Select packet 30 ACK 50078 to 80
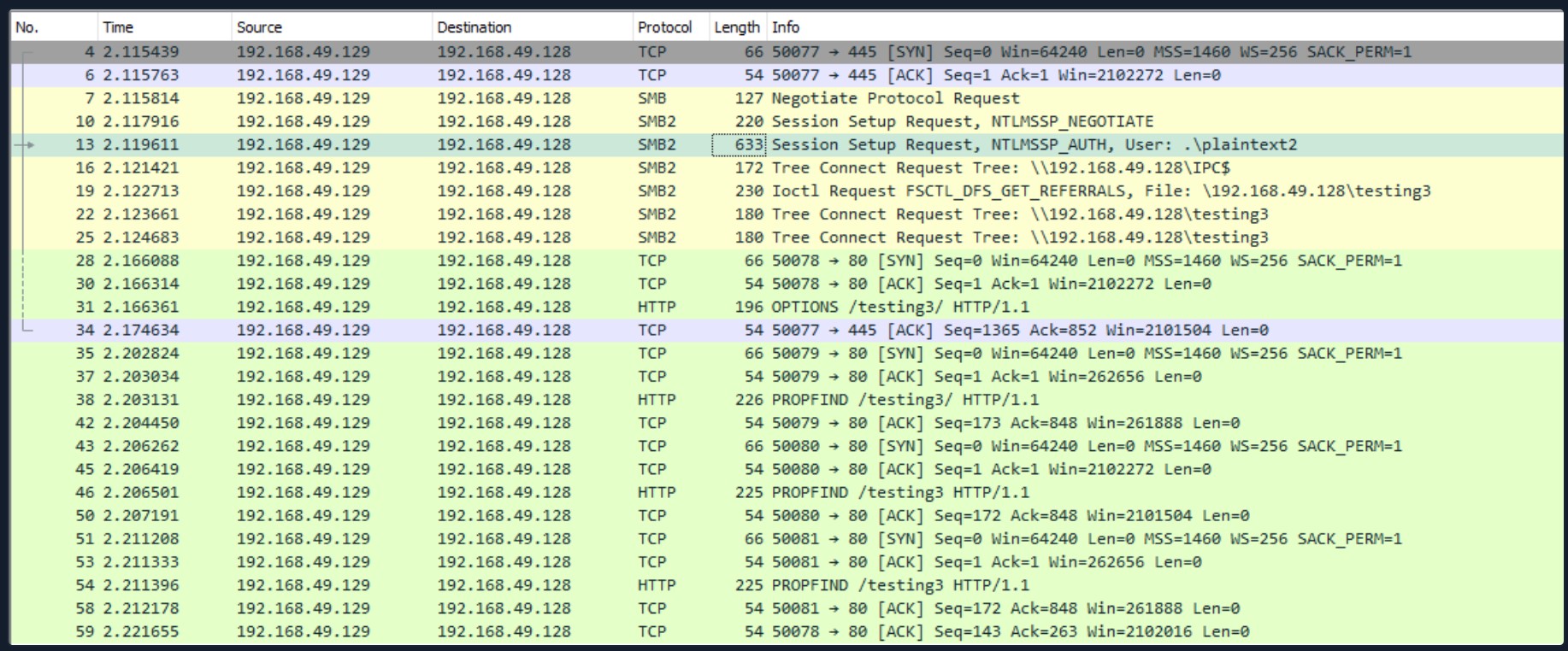This screenshot has height=651, width=1568. tap(787, 284)
